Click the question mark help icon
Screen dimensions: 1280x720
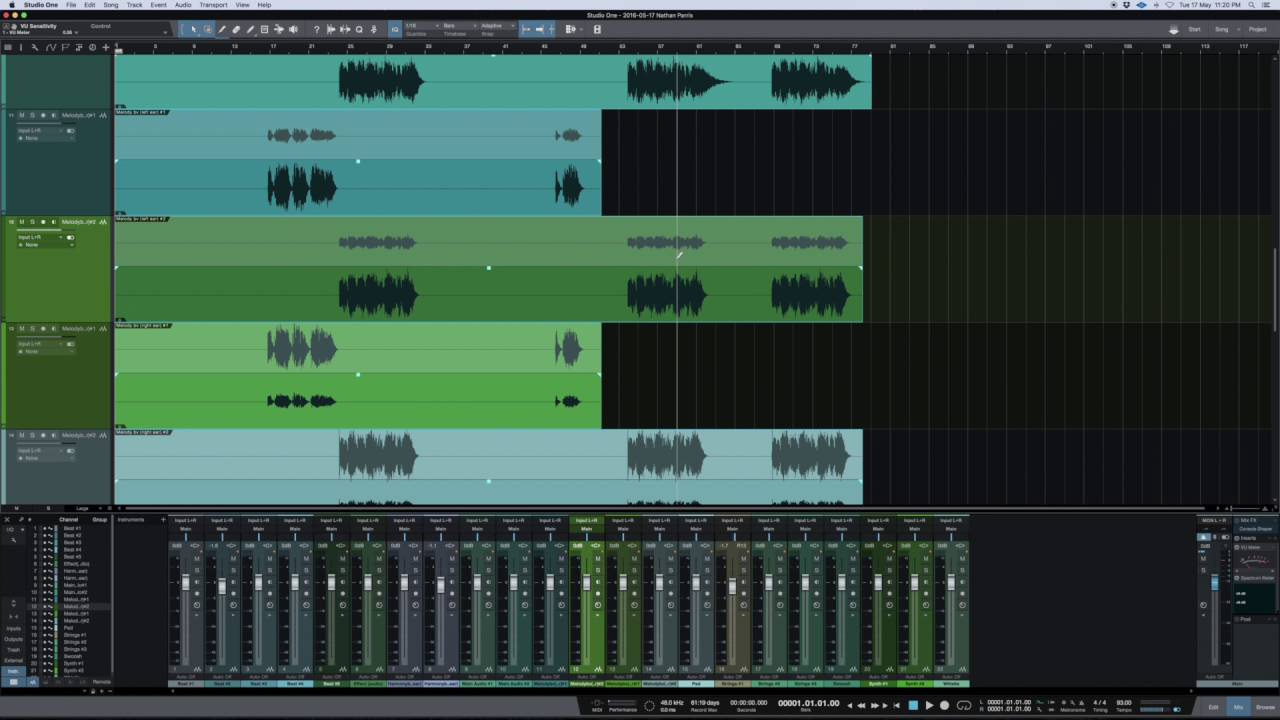[316, 29]
